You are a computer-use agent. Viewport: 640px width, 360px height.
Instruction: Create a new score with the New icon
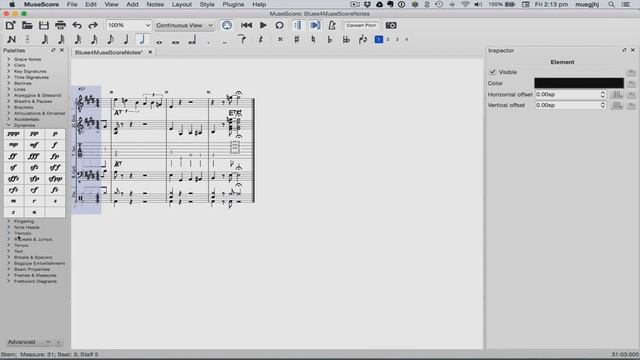click(11, 25)
